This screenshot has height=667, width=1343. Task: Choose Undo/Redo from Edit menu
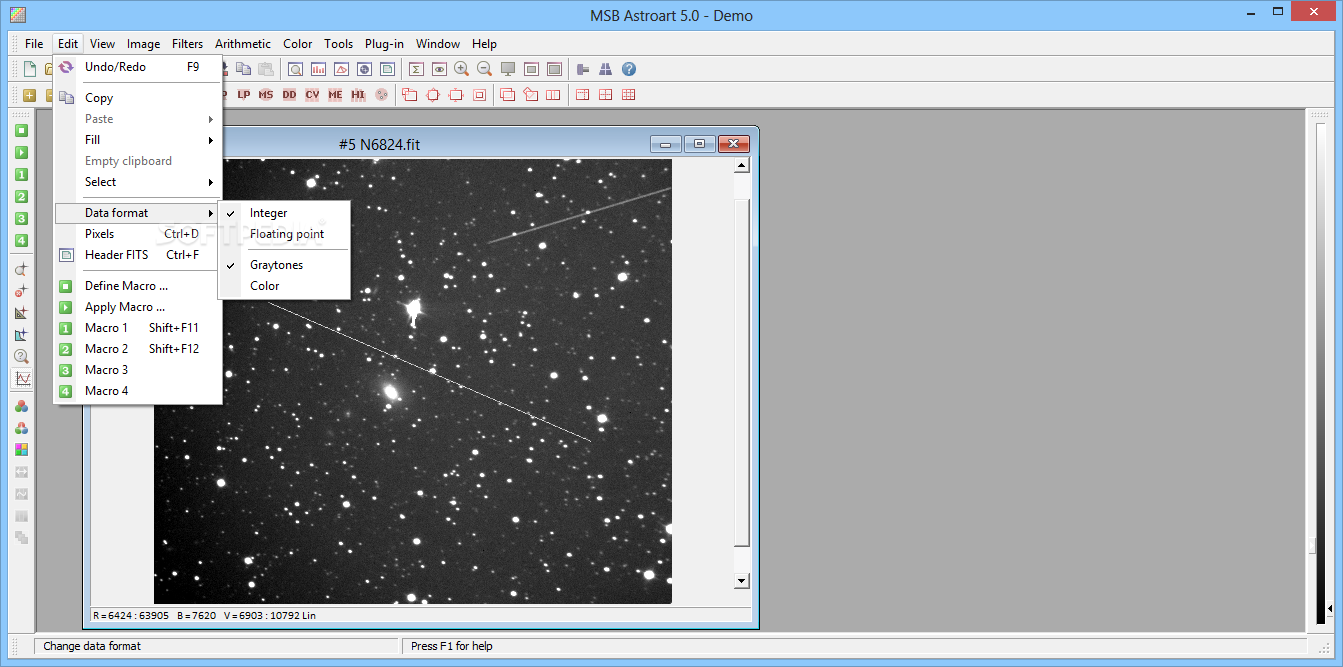(137, 67)
